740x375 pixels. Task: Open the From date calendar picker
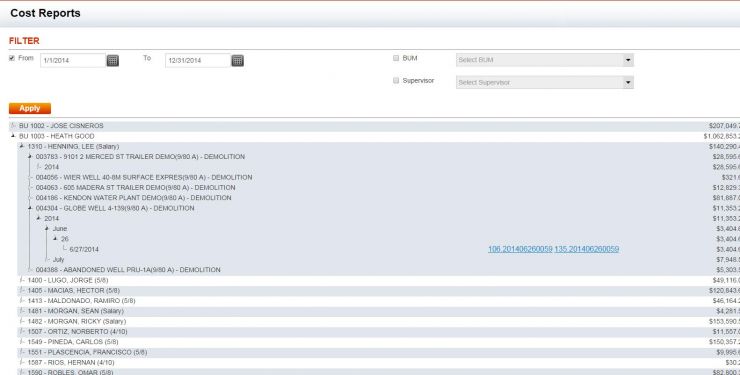pos(113,60)
